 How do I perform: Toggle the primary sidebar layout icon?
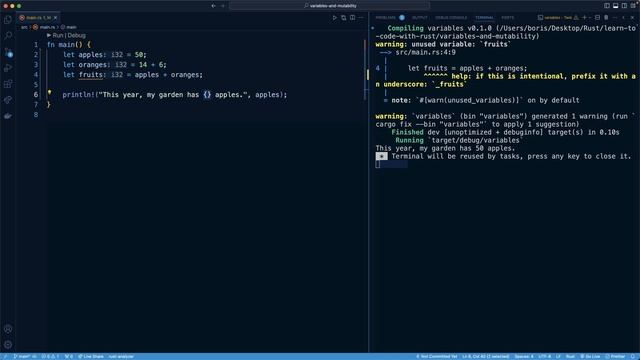click(x=607, y=6)
